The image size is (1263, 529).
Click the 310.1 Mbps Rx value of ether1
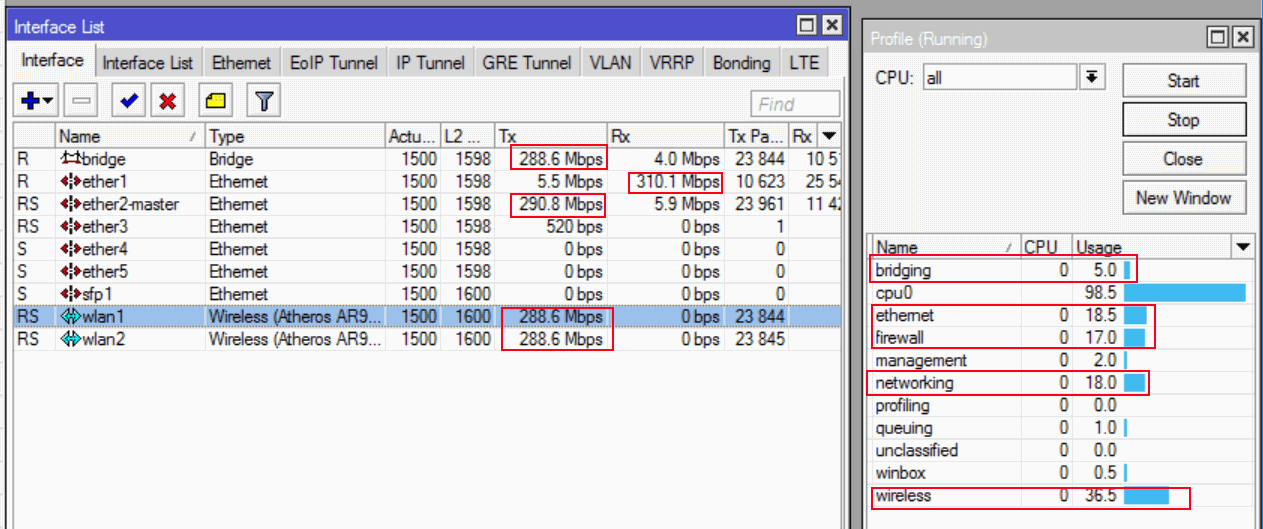click(x=676, y=181)
